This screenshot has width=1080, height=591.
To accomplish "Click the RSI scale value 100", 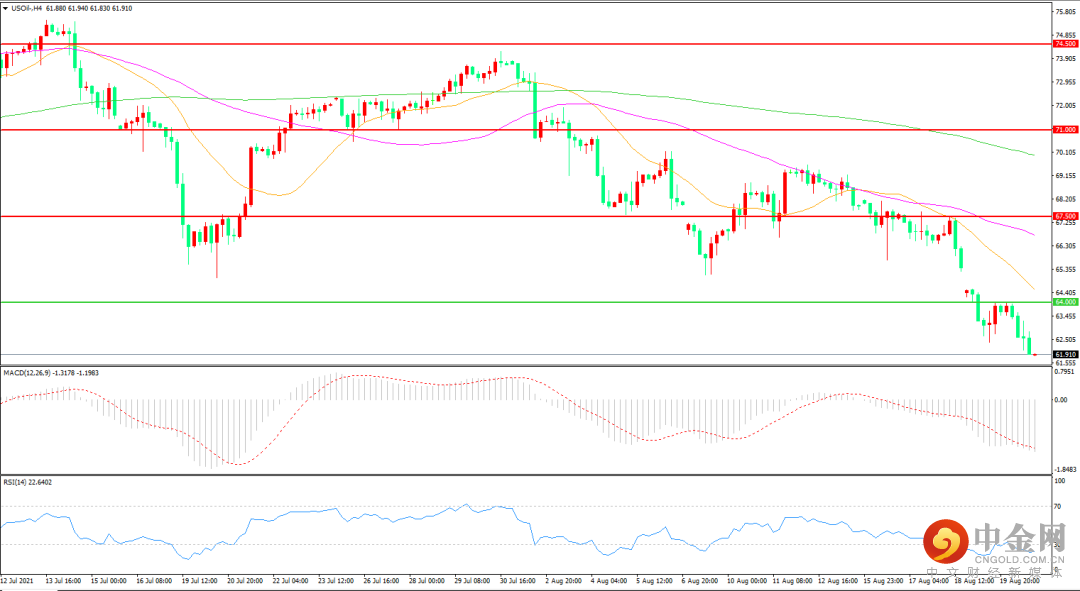I will [x=1060, y=480].
